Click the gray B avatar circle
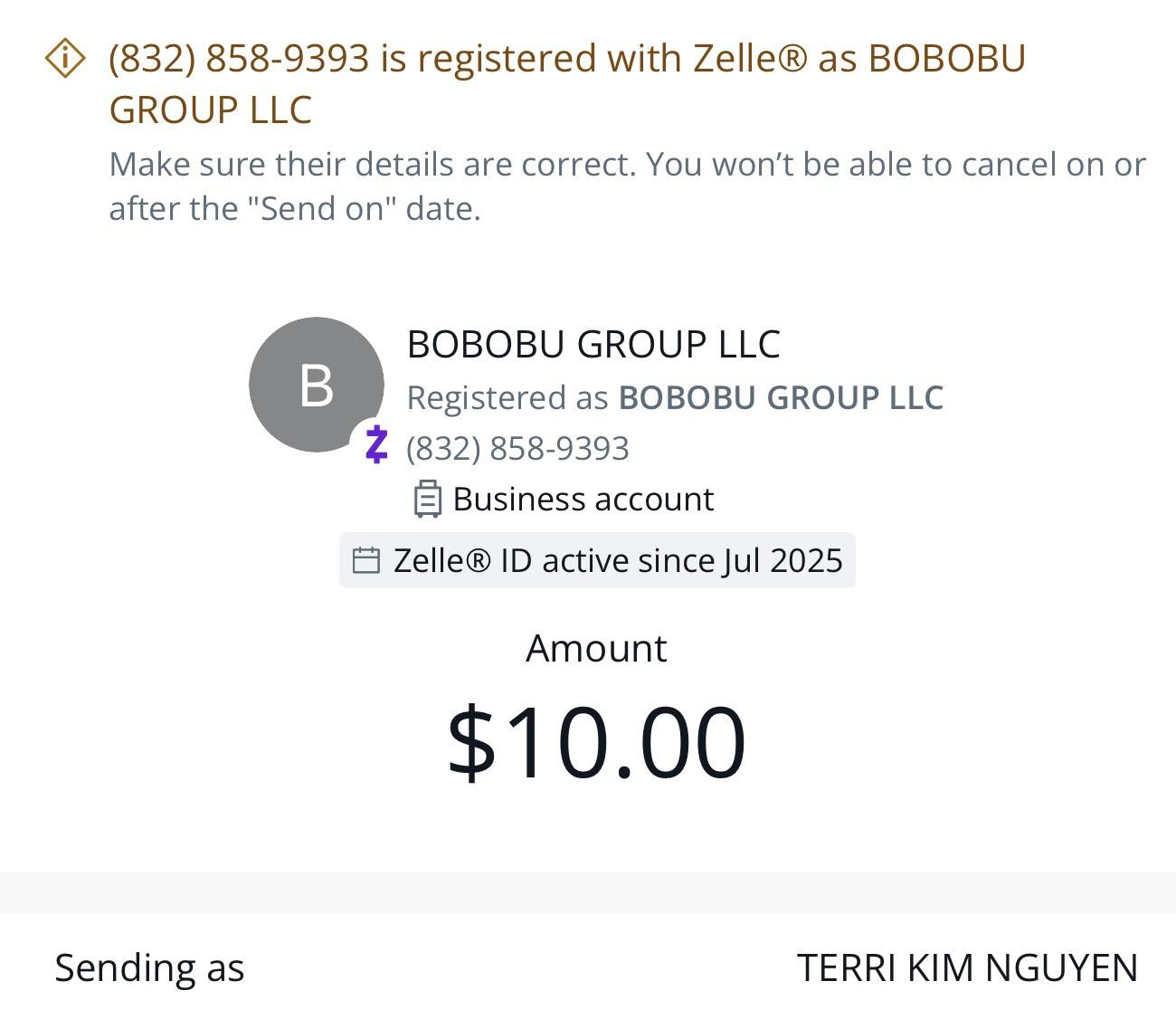1176x1029 pixels. tap(316, 385)
